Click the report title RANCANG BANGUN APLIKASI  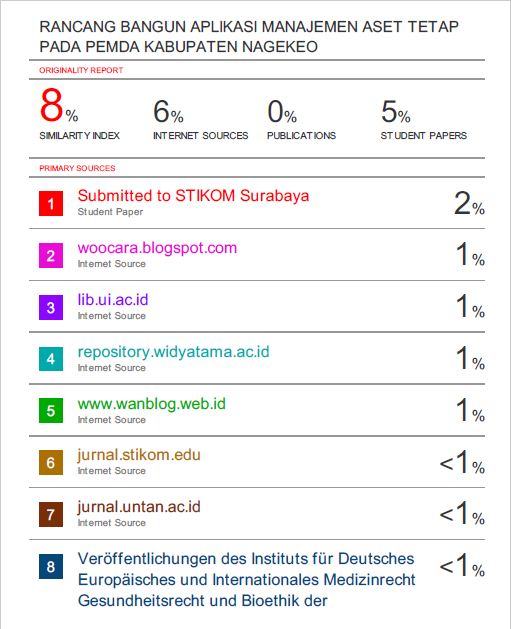pos(249,37)
